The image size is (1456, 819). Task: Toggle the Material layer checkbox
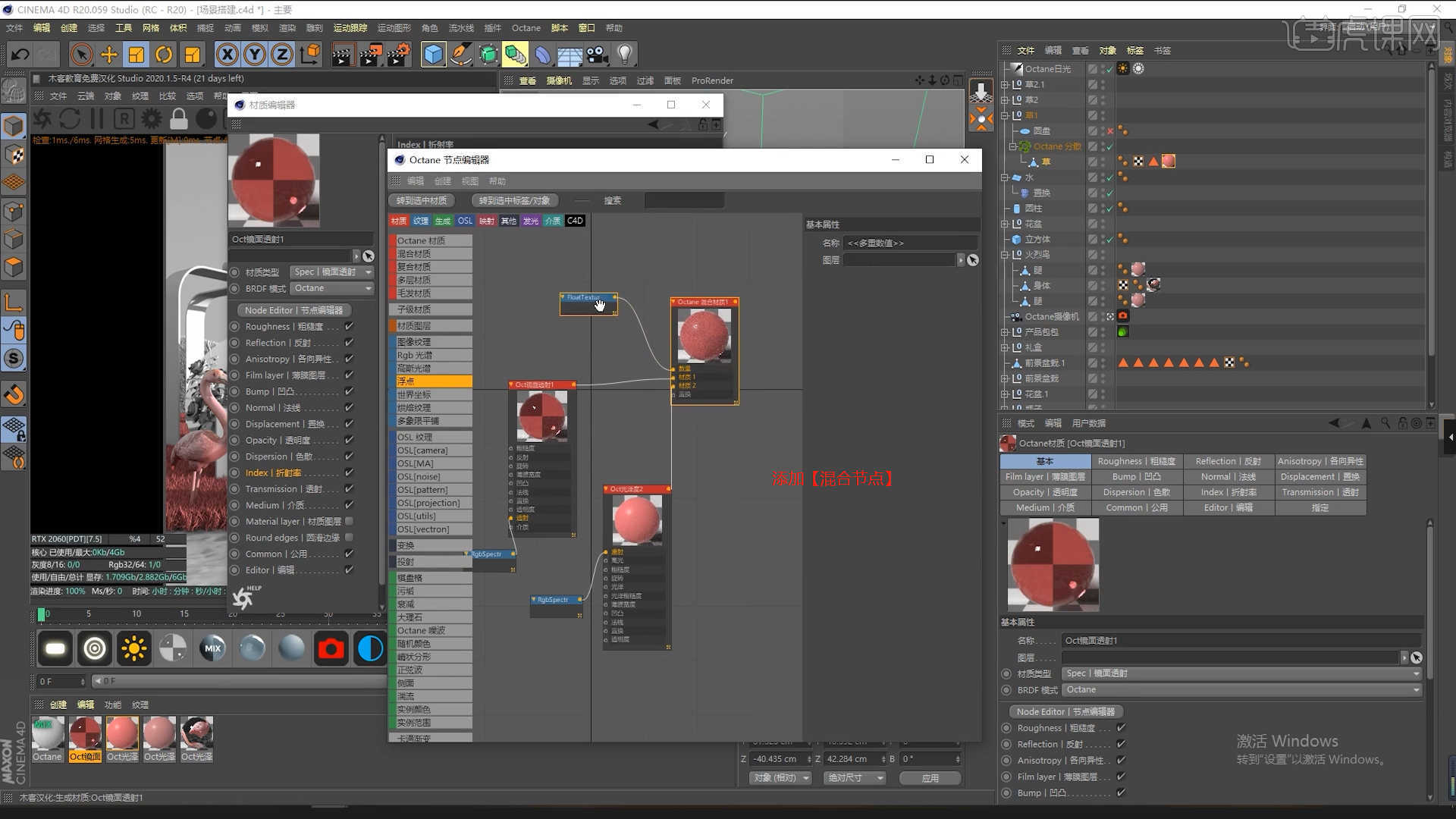[x=349, y=521]
